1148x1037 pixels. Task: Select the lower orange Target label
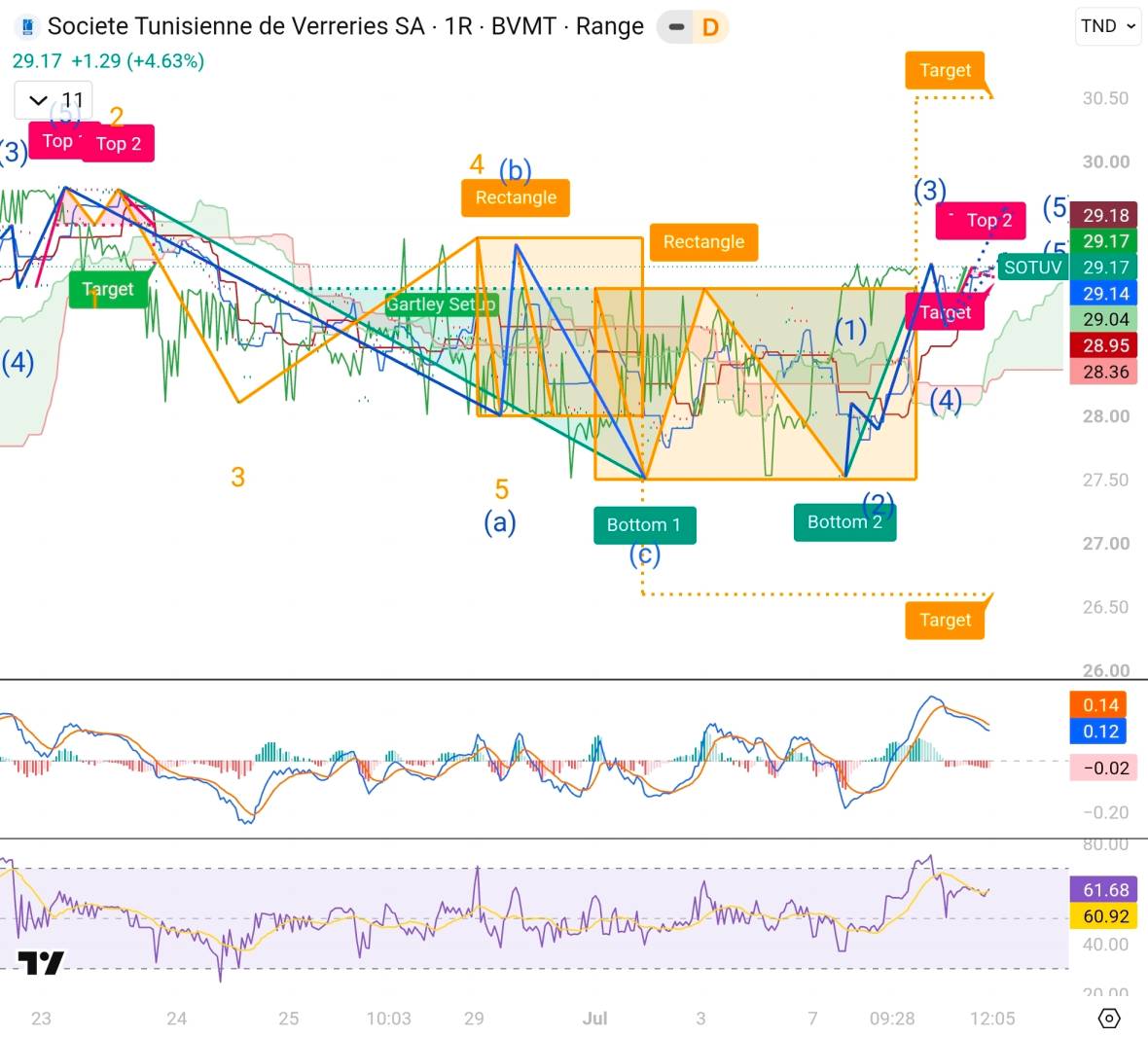tap(945, 620)
